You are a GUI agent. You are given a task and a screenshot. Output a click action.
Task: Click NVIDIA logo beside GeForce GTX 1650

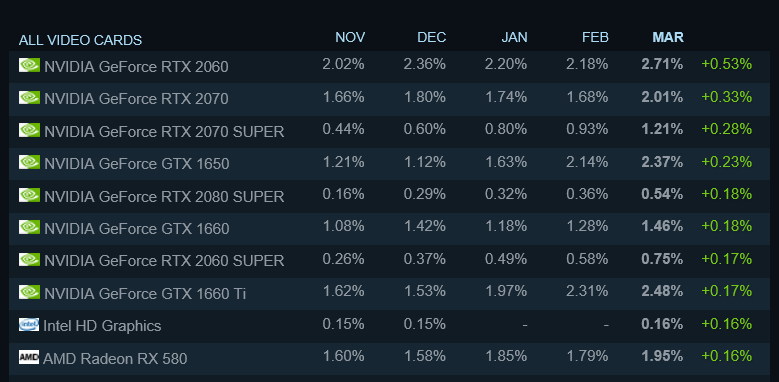click(x=29, y=162)
